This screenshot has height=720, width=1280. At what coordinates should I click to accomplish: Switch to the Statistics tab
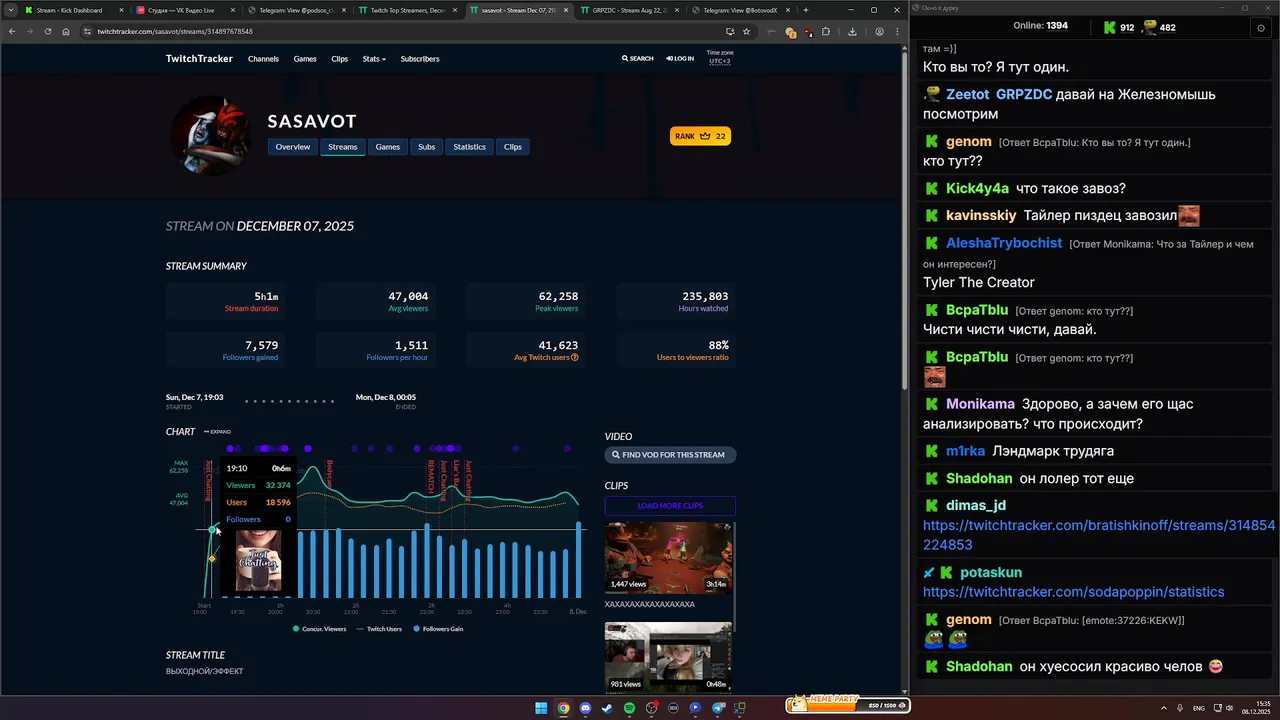pos(469,147)
